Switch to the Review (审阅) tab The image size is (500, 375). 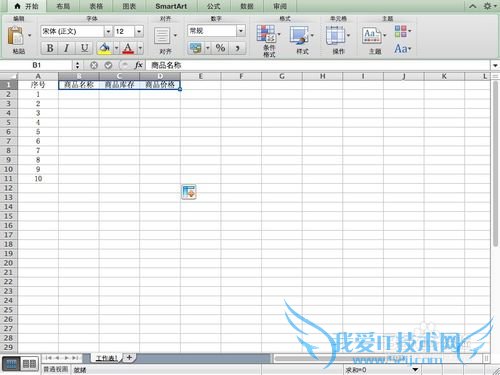coord(280,6)
